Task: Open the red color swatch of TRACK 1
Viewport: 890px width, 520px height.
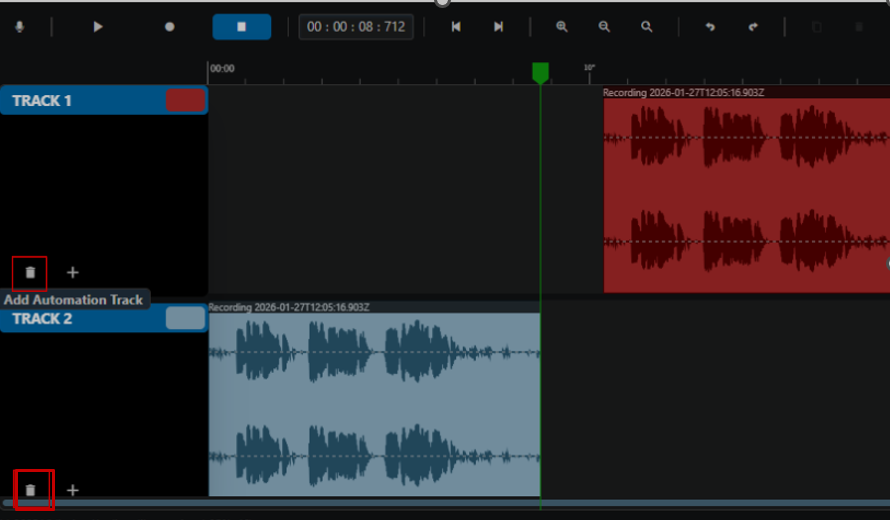Action: (x=186, y=100)
